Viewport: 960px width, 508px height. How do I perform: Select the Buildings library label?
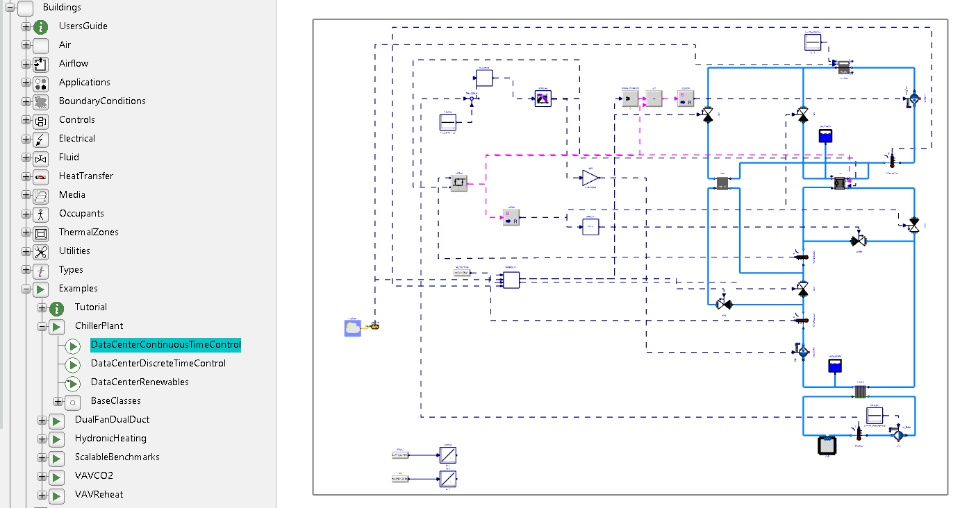(62, 7)
